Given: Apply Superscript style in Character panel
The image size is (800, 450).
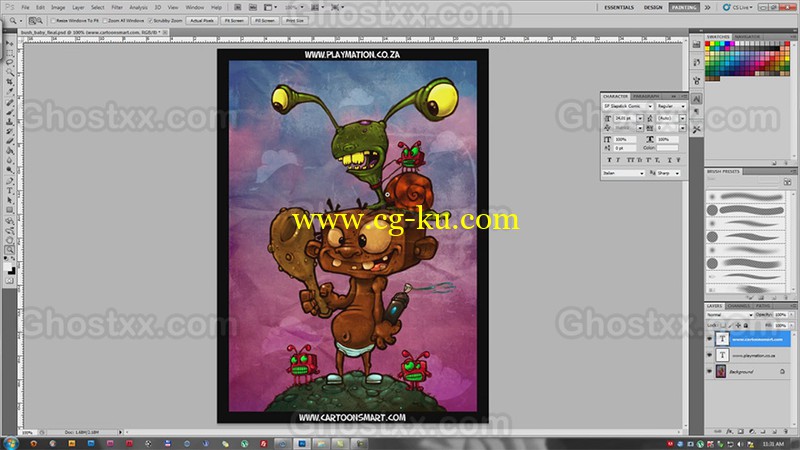Looking at the screenshot, I should click(648, 160).
